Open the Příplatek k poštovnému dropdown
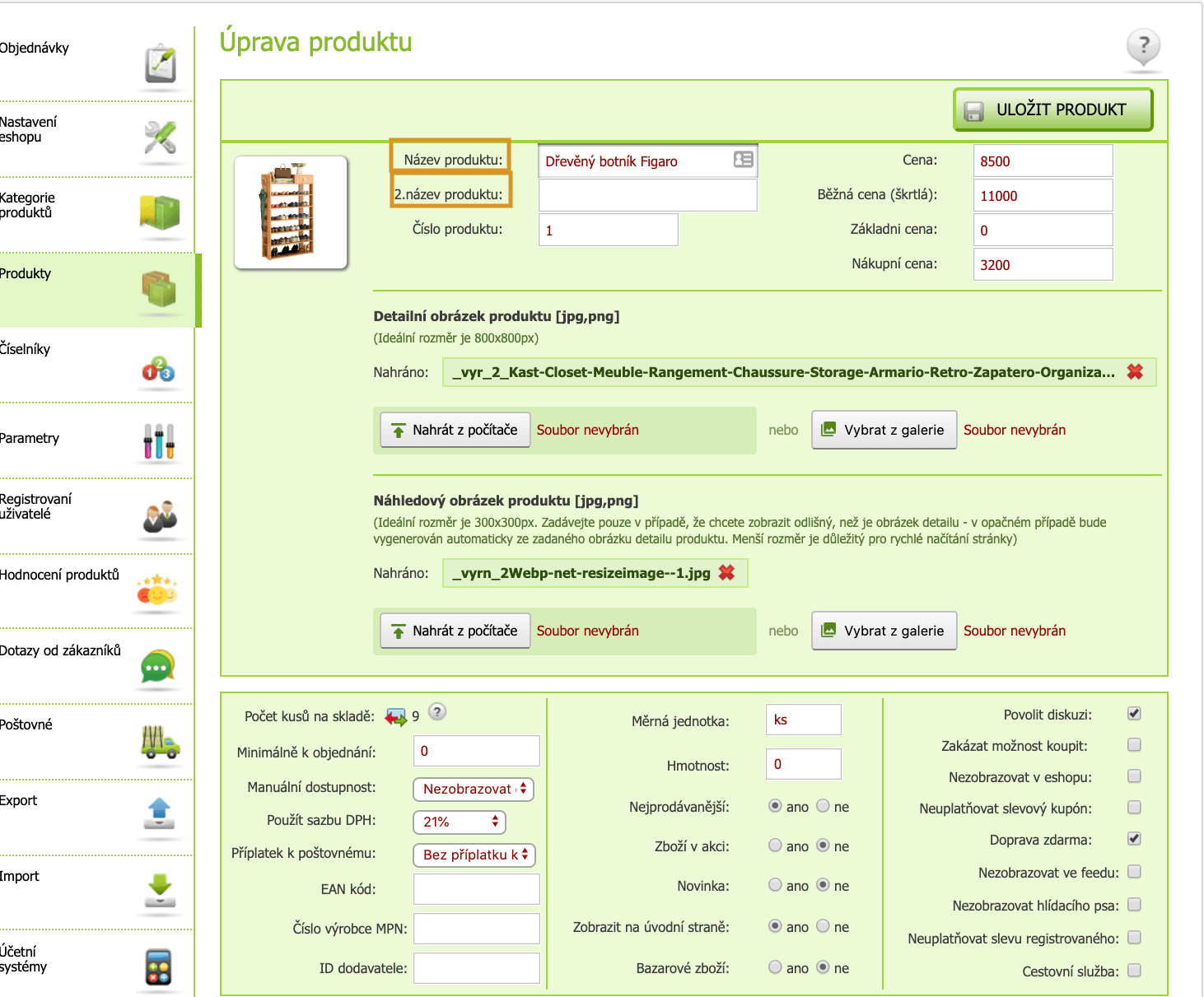This screenshot has height=997, width=1204. click(474, 855)
